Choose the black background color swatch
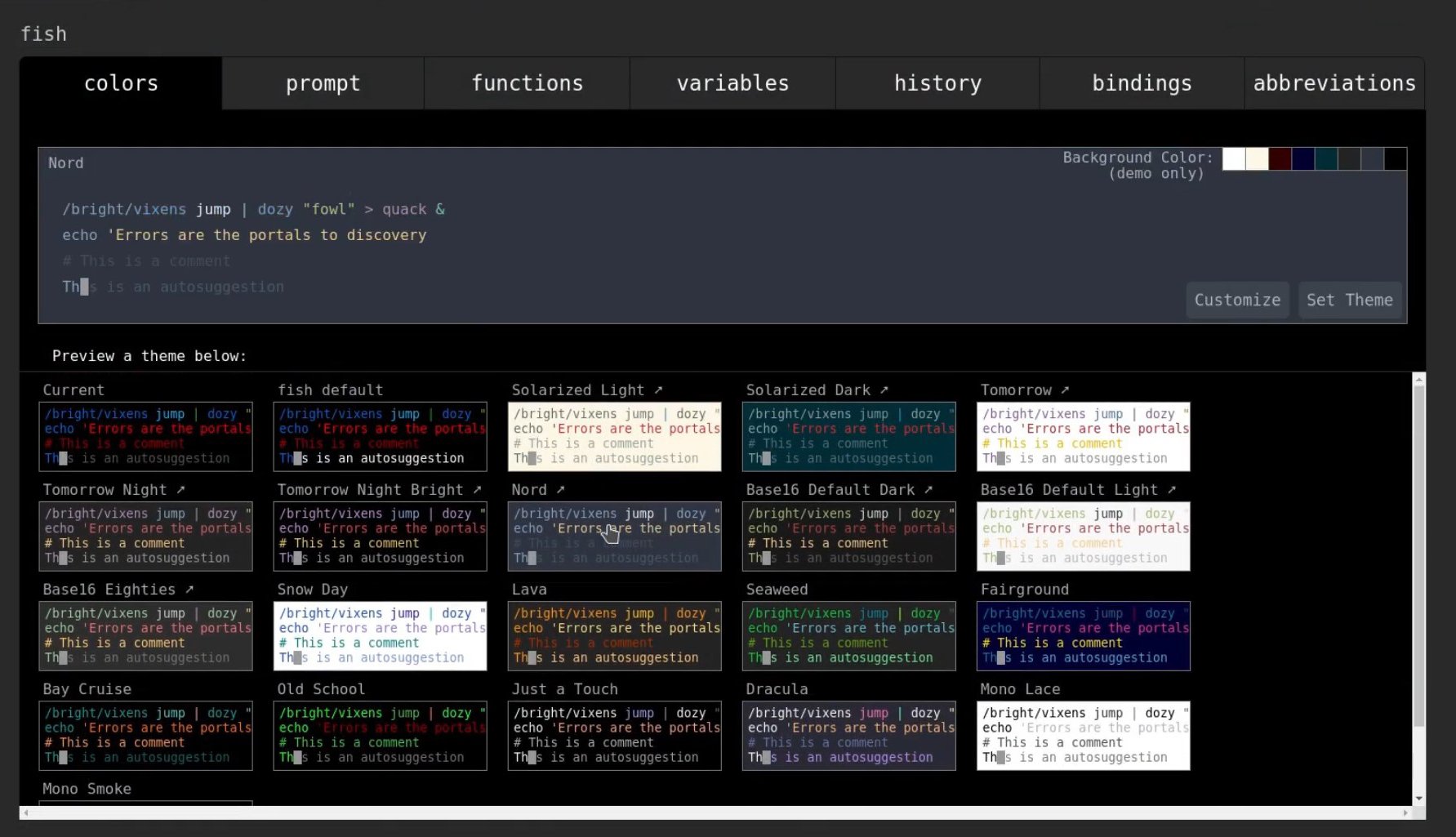This screenshot has width=1456, height=837. pyautogui.click(x=1395, y=158)
